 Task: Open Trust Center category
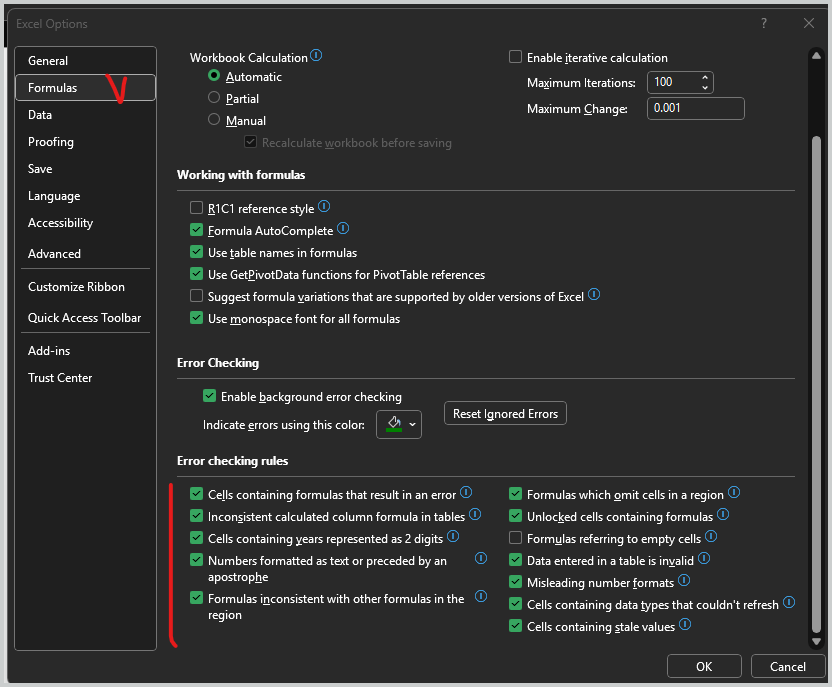tap(85, 378)
